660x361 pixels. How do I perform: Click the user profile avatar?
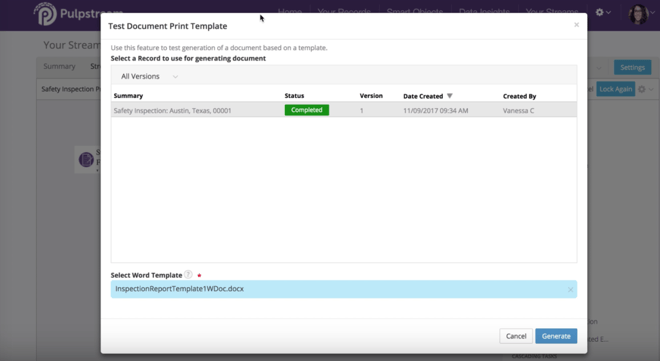click(638, 14)
